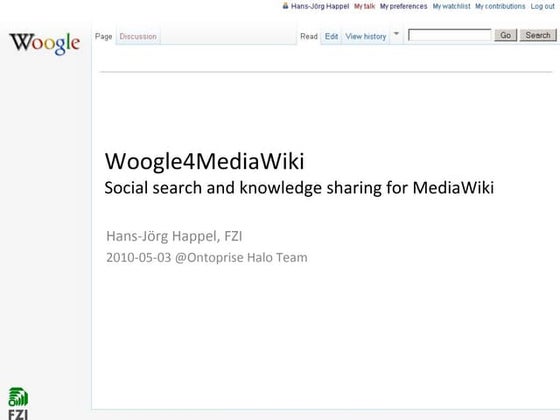Click the Woogle logo
Image resolution: width=560 pixels, height=420 pixels.
[44, 43]
